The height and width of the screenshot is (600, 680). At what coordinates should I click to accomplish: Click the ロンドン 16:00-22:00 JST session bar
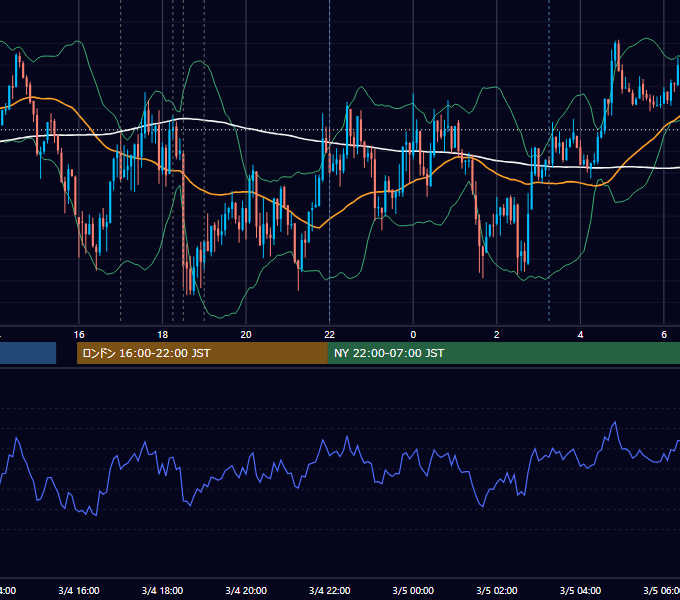click(202, 353)
